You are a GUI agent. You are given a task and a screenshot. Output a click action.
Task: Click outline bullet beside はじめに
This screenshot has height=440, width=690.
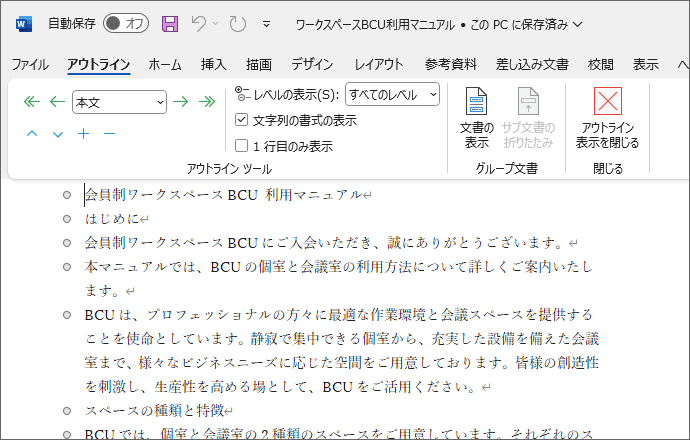(x=67, y=219)
